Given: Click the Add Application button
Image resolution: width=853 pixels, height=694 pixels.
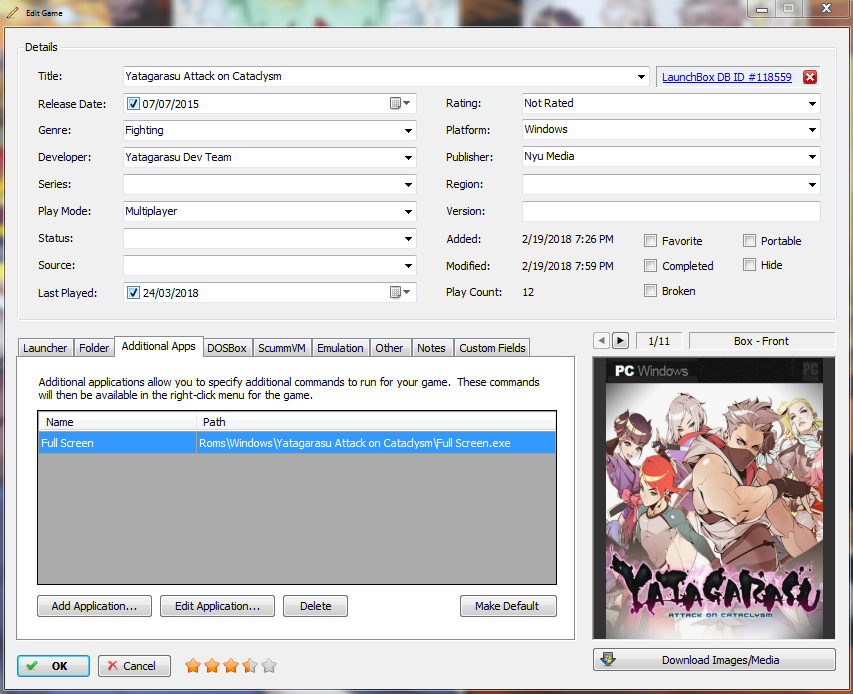Looking at the screenshot, I should [x=94, y=606].
